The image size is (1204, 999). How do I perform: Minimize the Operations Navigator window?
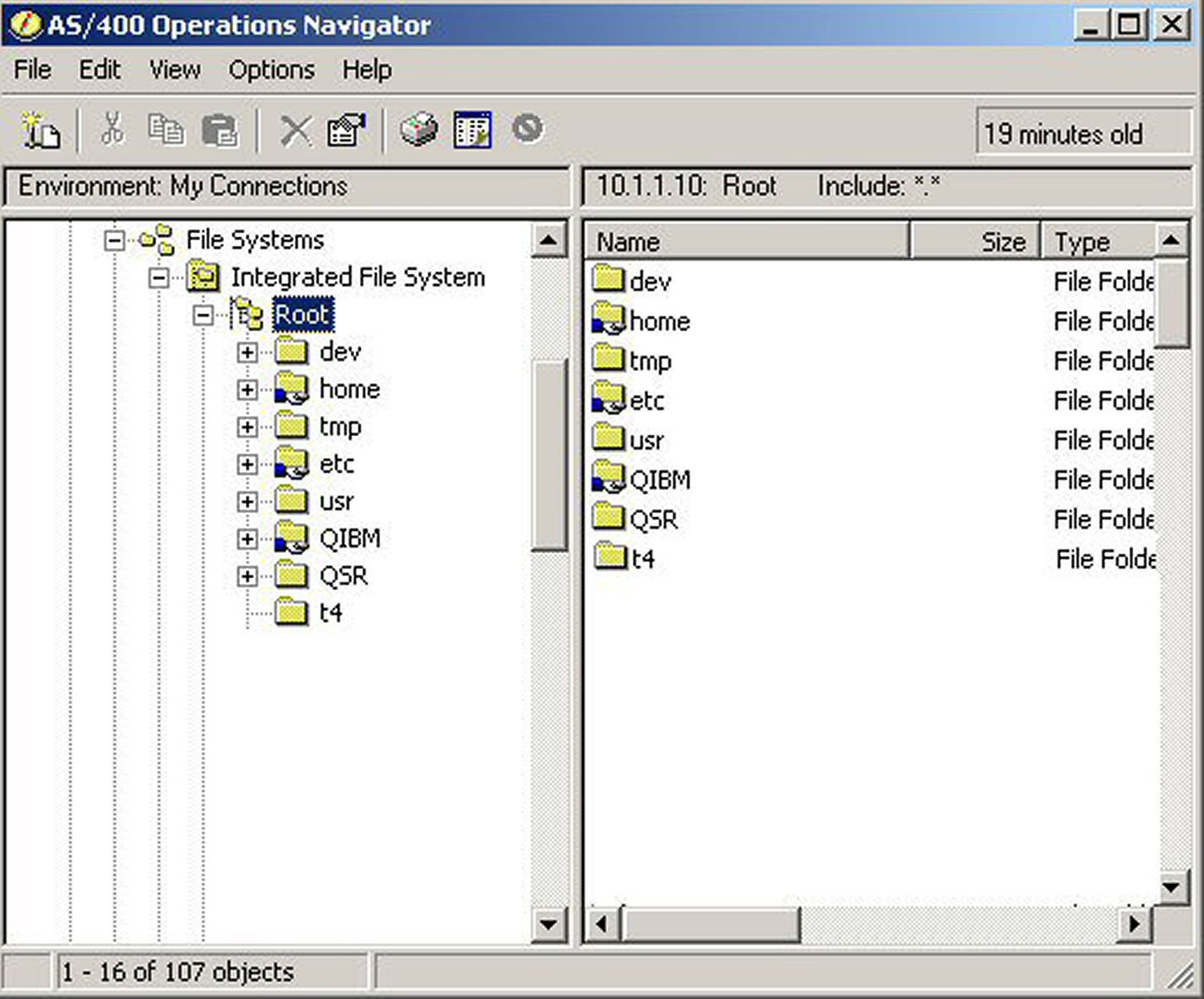[x=1091, y=24]
